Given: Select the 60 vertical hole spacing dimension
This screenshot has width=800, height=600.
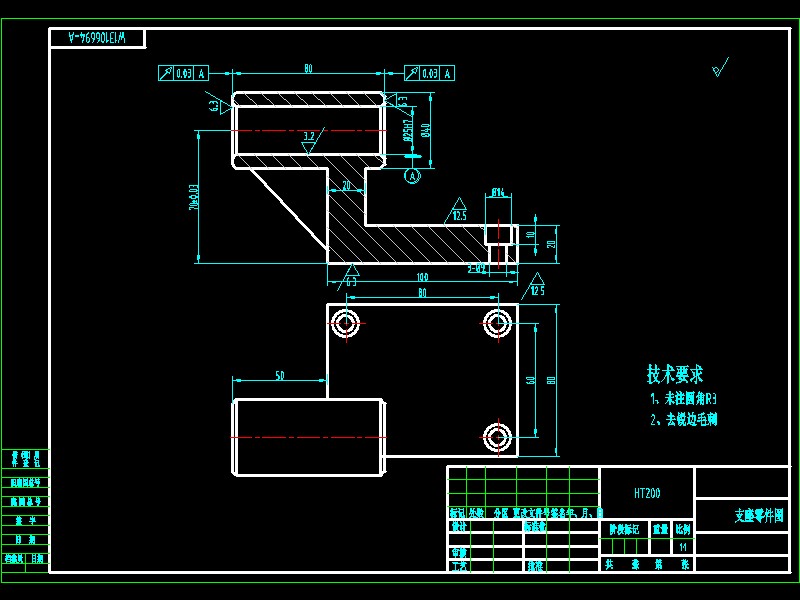Looking at the screenshot, I should click(531, 380).
